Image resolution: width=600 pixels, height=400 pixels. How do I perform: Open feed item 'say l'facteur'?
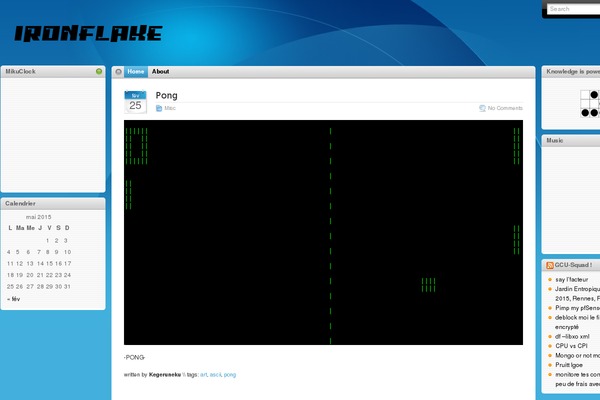pyautogui.click(x=572, y=279)
